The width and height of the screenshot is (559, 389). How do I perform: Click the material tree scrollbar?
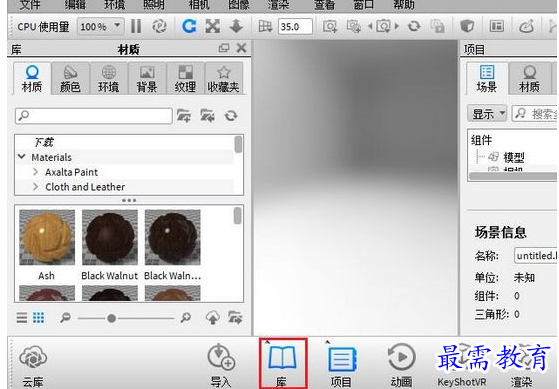[238, 145]
